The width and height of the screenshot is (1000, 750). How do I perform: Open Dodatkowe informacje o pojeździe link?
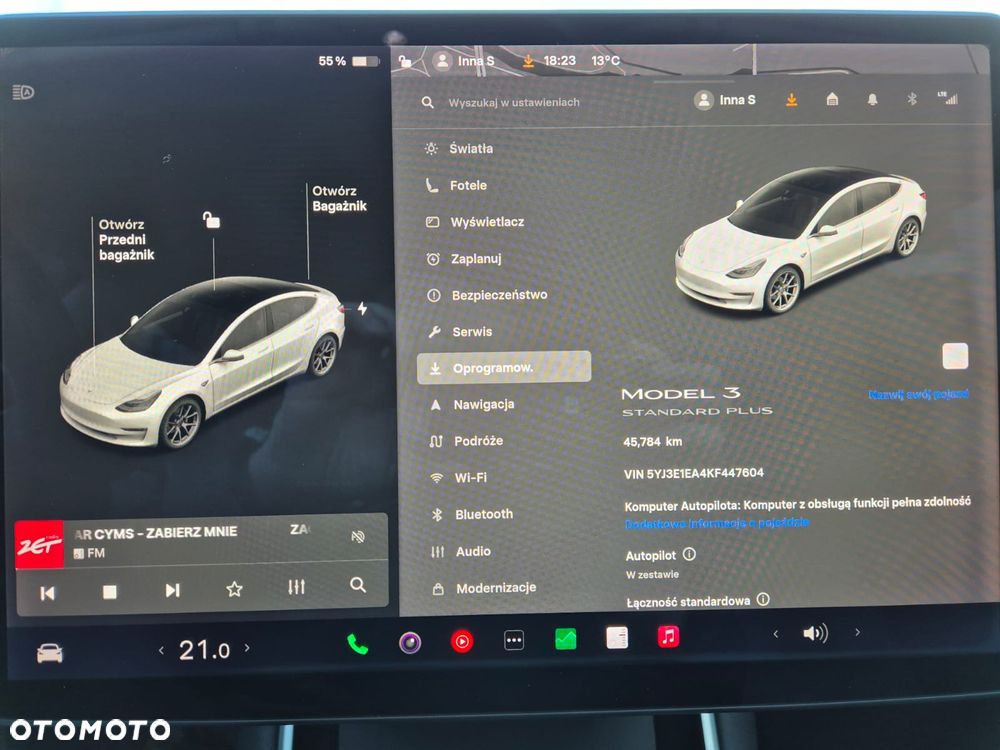pyautogui.click(x=717, y=523)
